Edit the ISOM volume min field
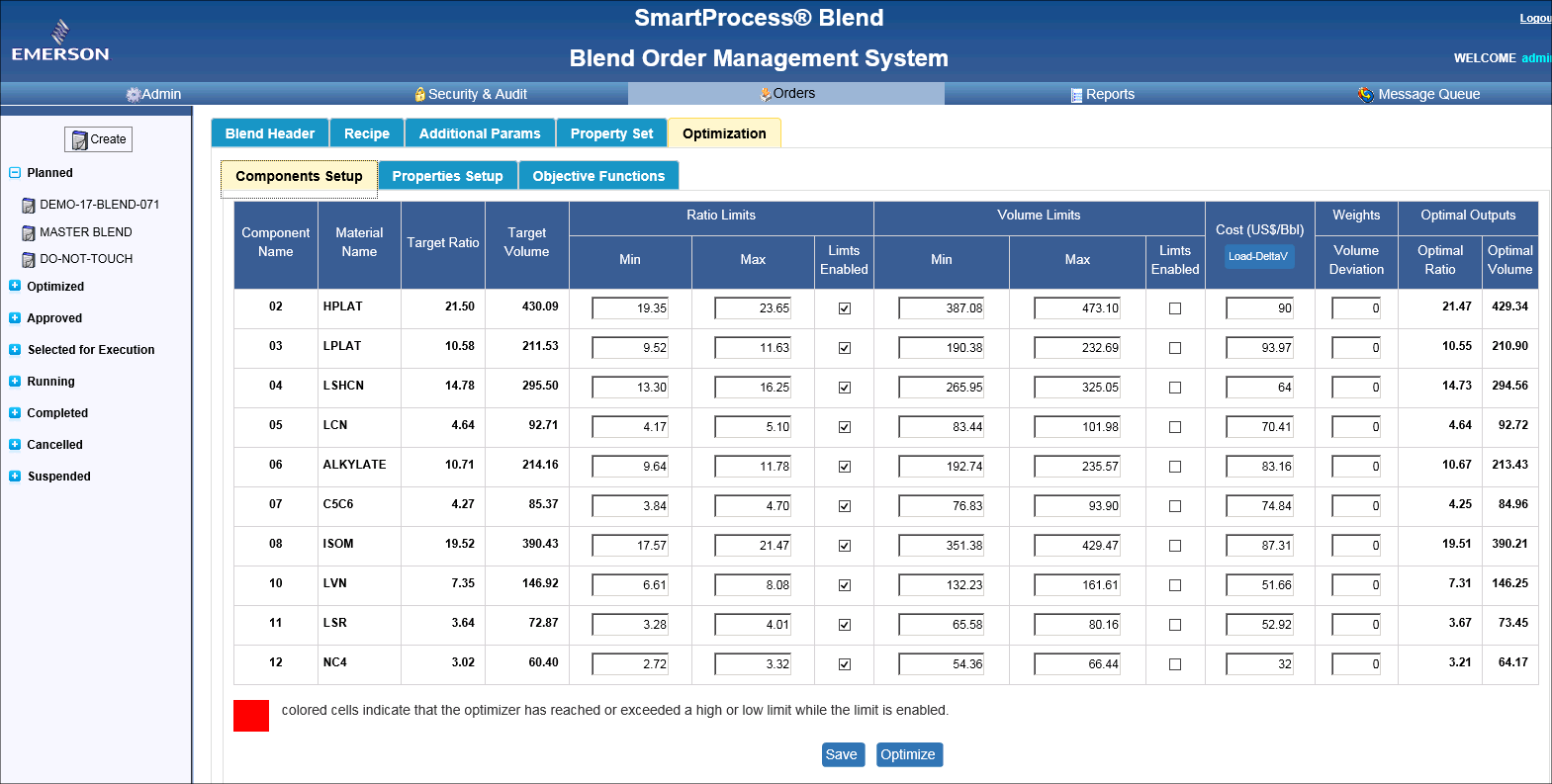The width and height of the screenshot is (1552, 784). (942, 546)
